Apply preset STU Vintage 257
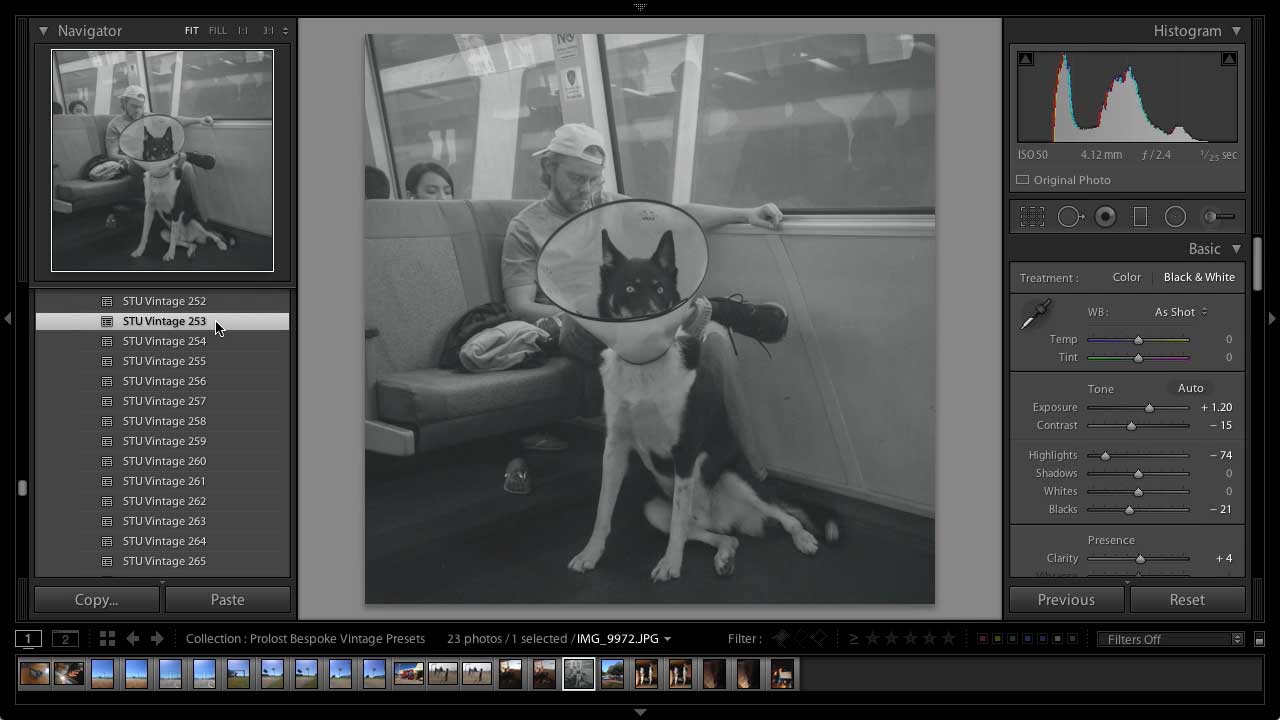Viewport: 1280px width, 720px height. point(162,401)
